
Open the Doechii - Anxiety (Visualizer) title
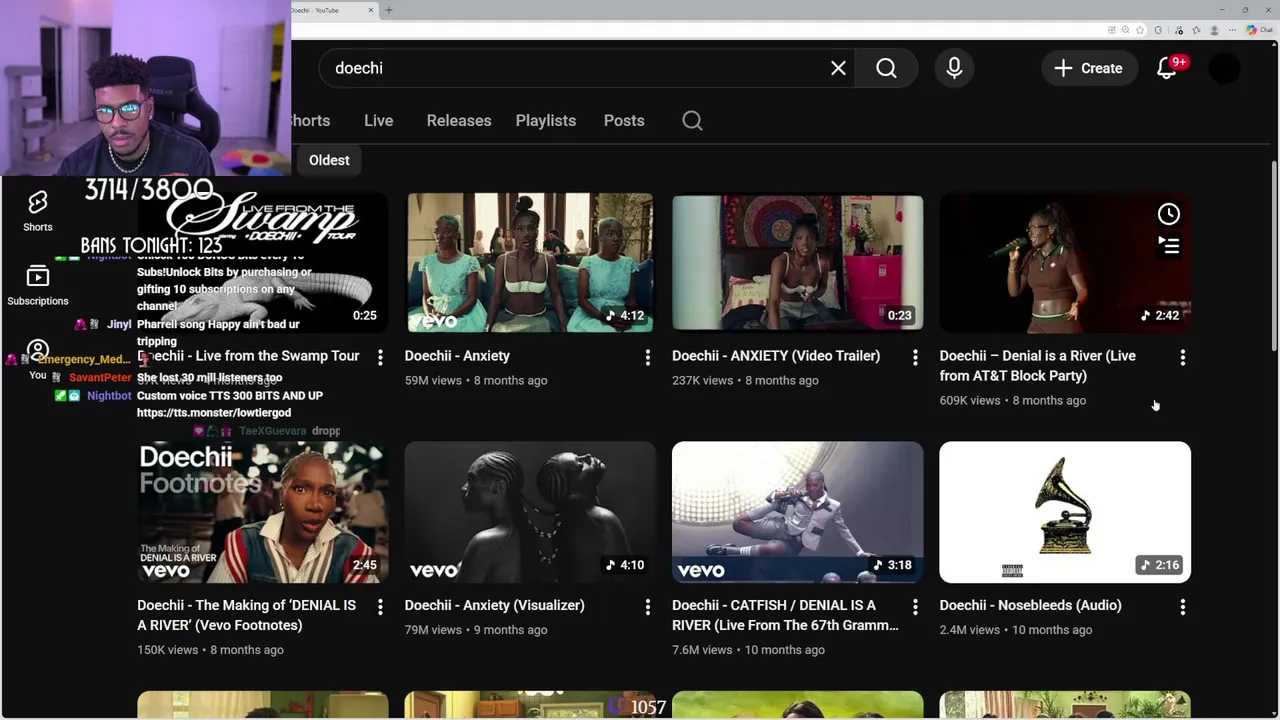[x=494, y=605]
